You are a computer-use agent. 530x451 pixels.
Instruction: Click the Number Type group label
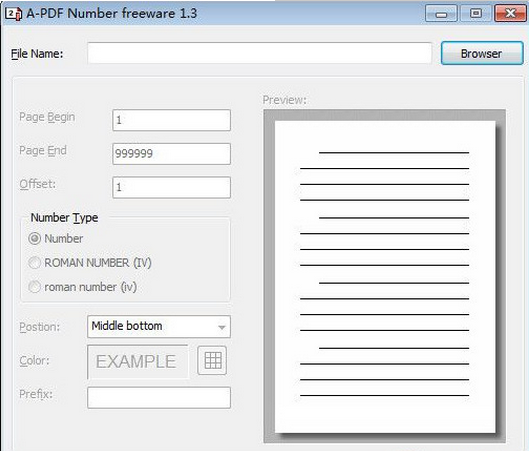(64, 218)
